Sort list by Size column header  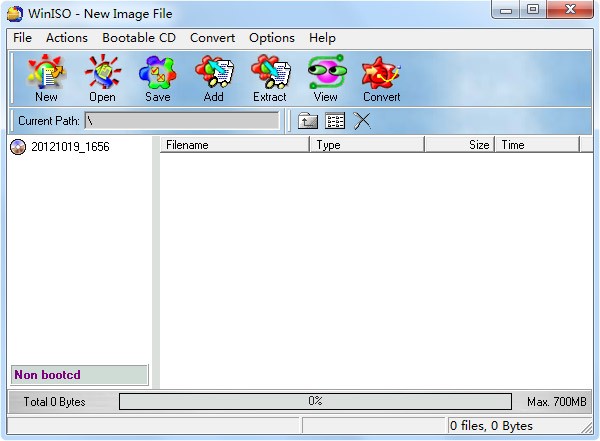(460, 145)
